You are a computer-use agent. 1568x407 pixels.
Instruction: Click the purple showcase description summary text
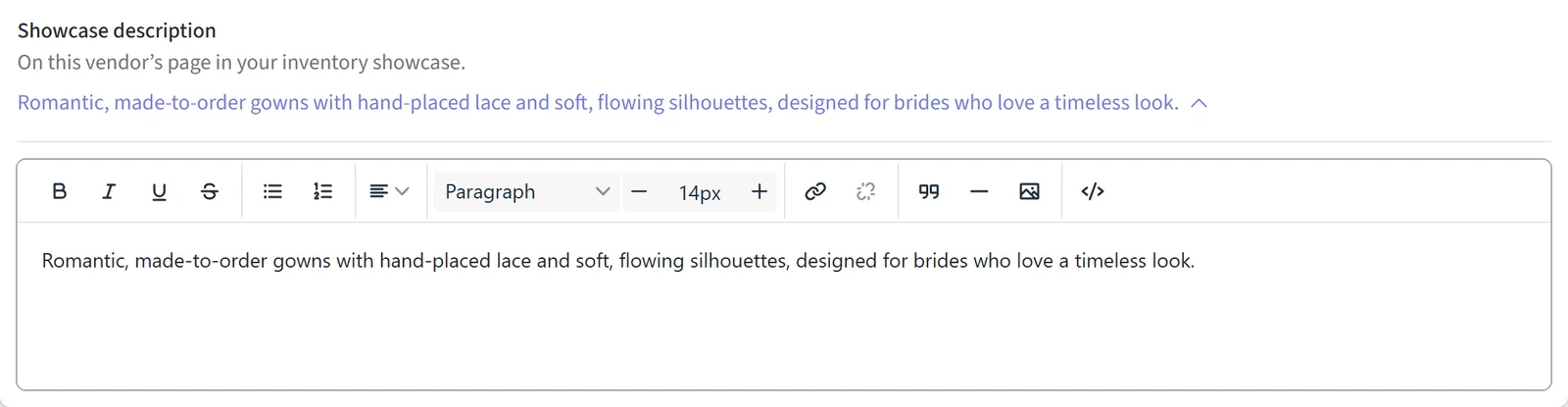click(x=598, y=103)
